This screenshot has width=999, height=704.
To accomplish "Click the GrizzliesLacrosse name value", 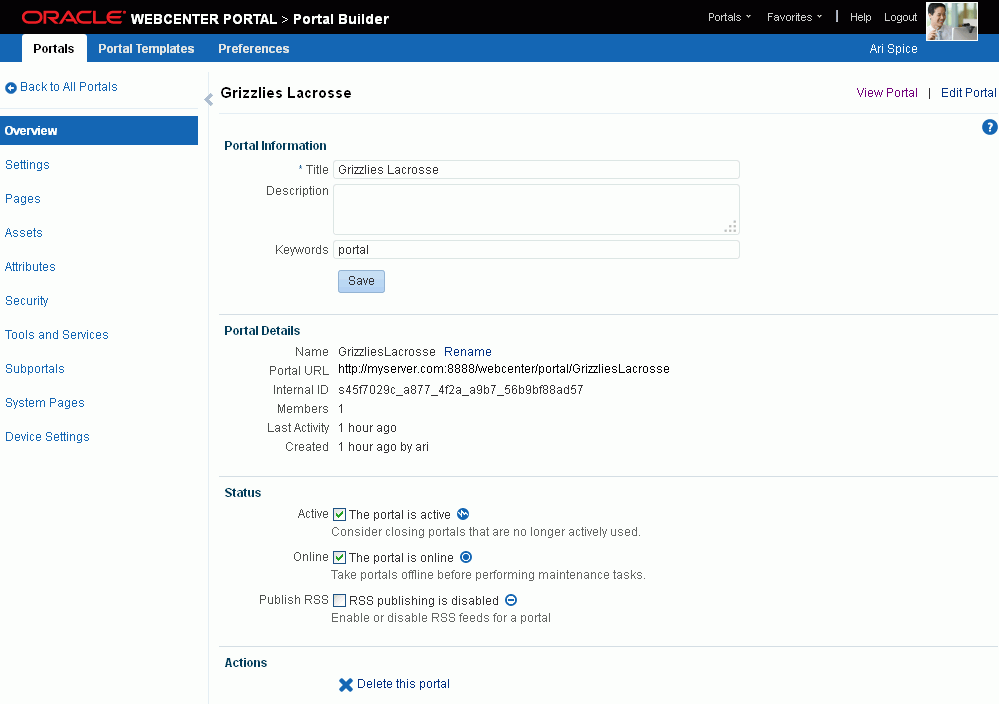I will (x=387, y=352).
